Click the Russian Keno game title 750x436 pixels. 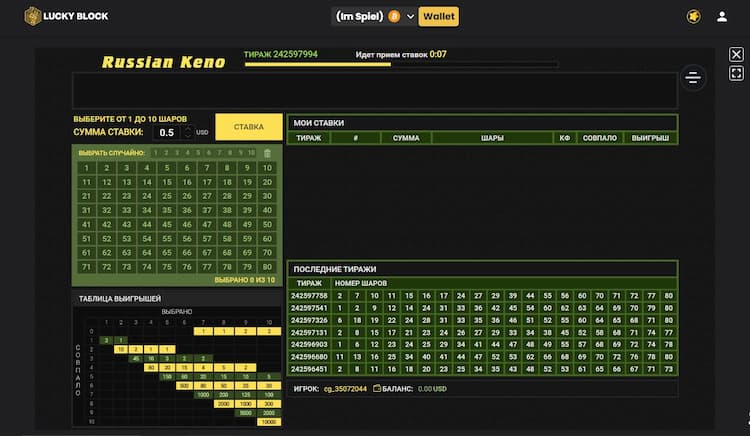click(x=164, y=62)
